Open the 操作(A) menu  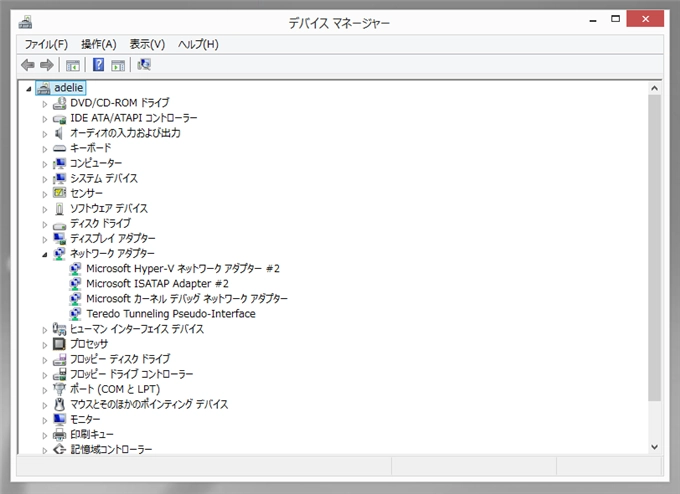pyautogui.click(x=99, y=44)
